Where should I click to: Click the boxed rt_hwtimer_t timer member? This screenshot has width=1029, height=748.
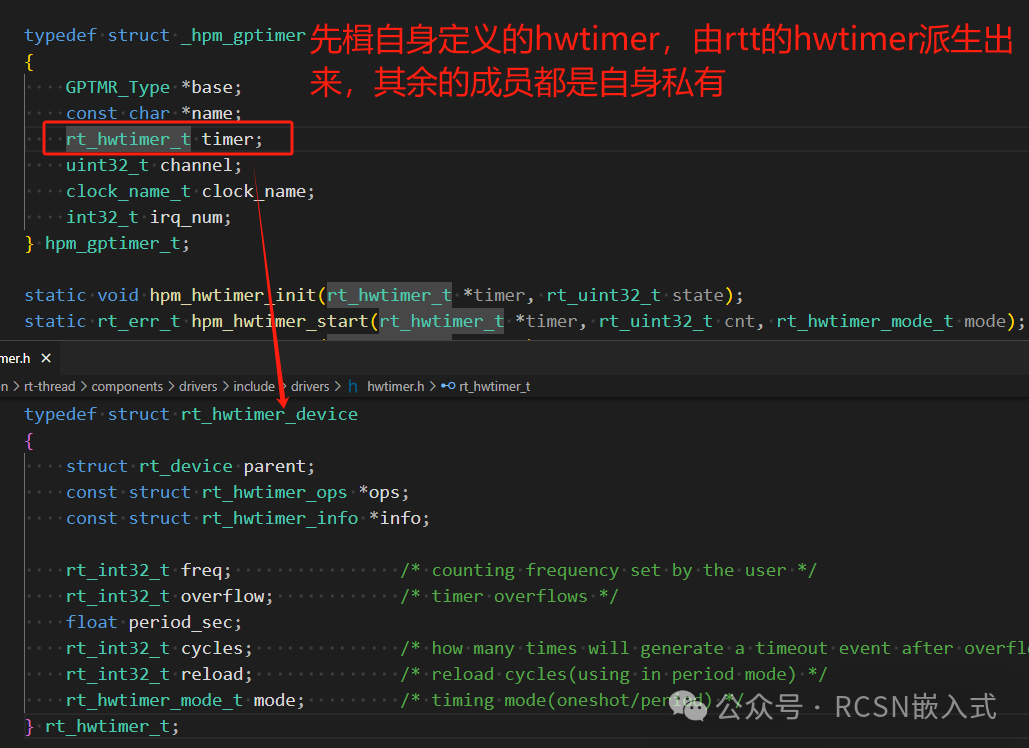[165, 140]
